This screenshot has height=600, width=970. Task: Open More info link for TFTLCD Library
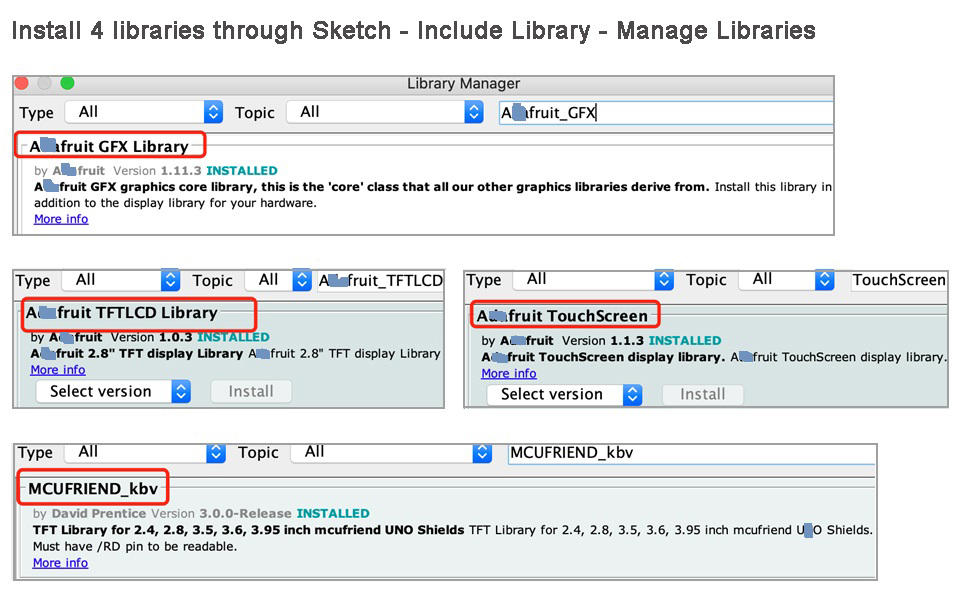[58, 370]
